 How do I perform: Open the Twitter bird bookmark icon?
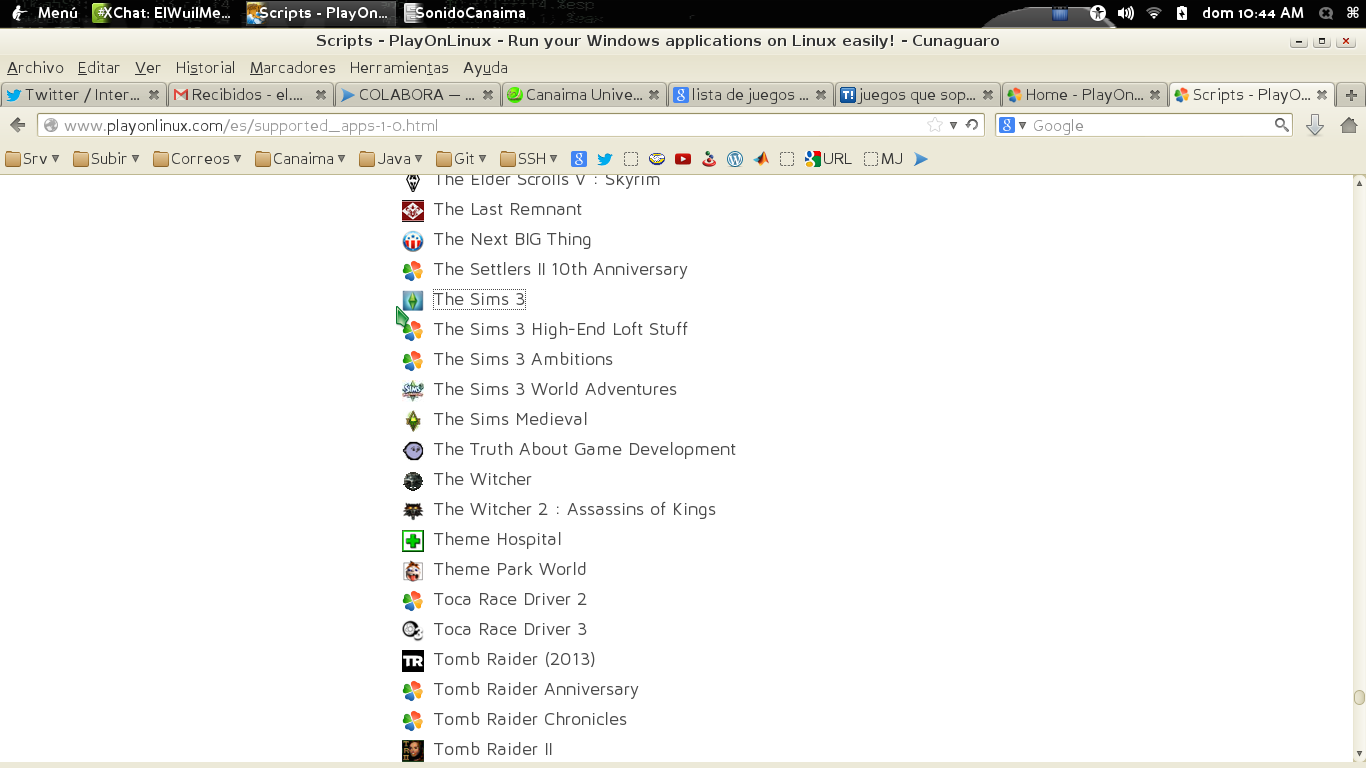tap(604, 159)
